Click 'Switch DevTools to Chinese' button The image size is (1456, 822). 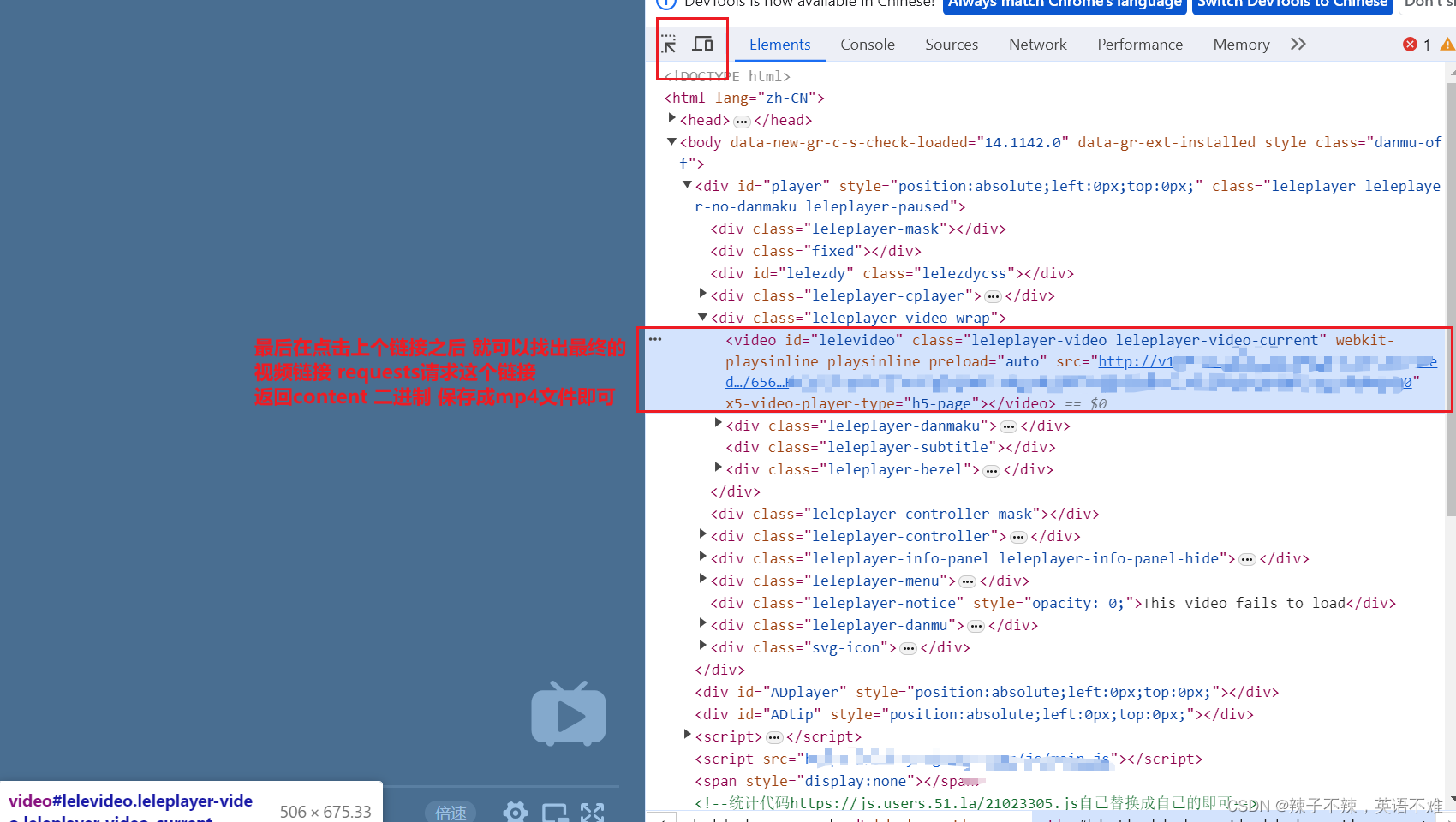(x=1292, y=5)
